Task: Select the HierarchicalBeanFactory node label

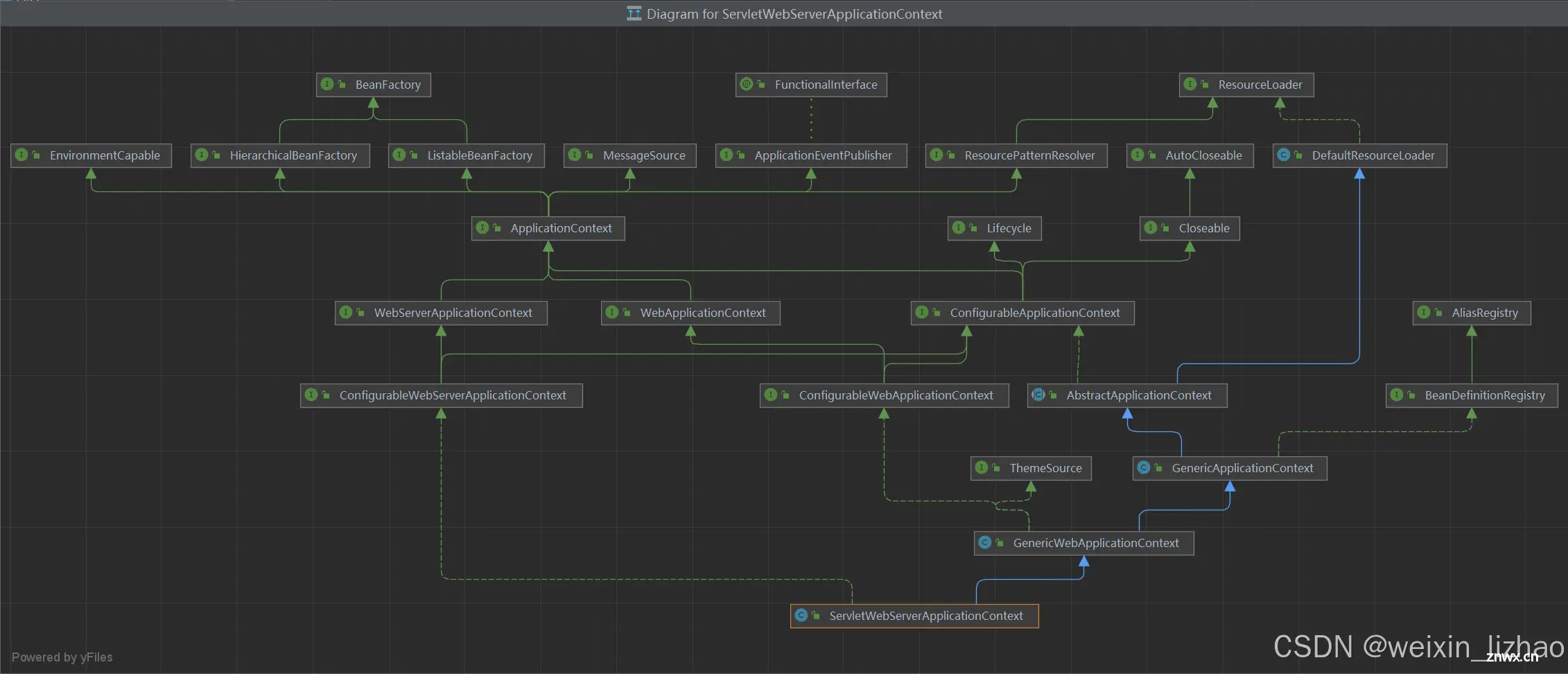Action: click(293, 155)
